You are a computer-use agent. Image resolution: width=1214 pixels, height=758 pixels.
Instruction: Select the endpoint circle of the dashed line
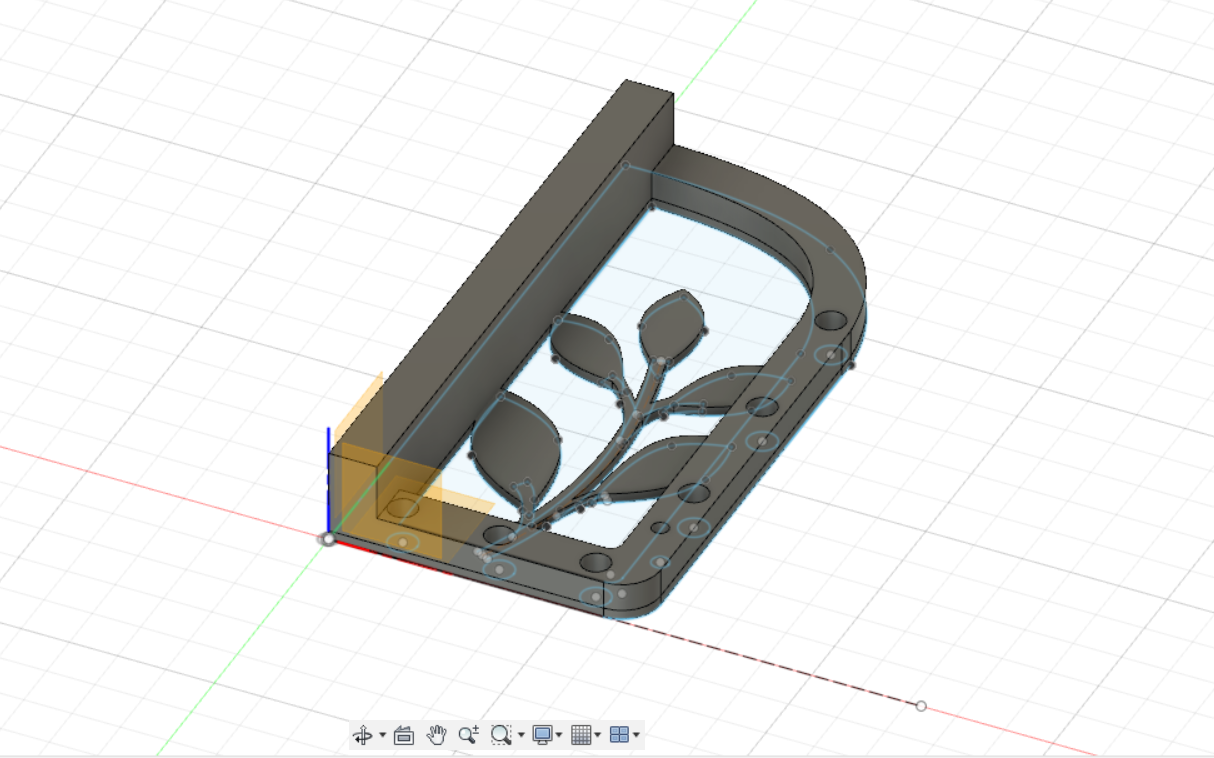(x=921, y=706)
